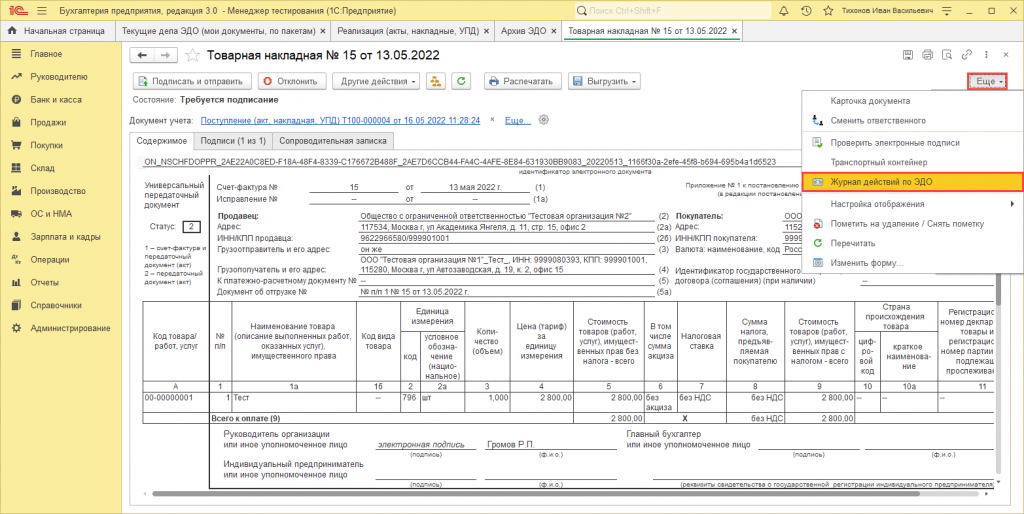Screen dimensions: 1024x514
Task: Select Карточка документа menu item
Action: [912, 101]
